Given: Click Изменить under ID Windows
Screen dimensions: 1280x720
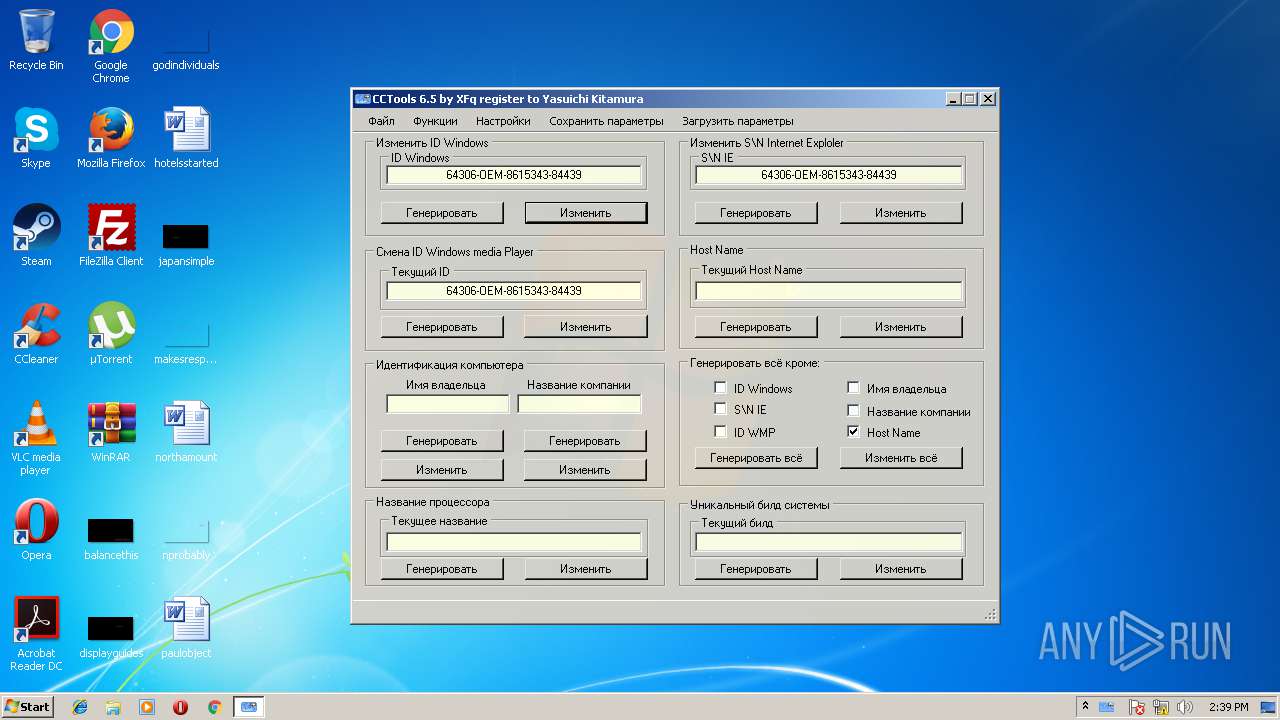Looking at the screenshot, I should (586, 213).
